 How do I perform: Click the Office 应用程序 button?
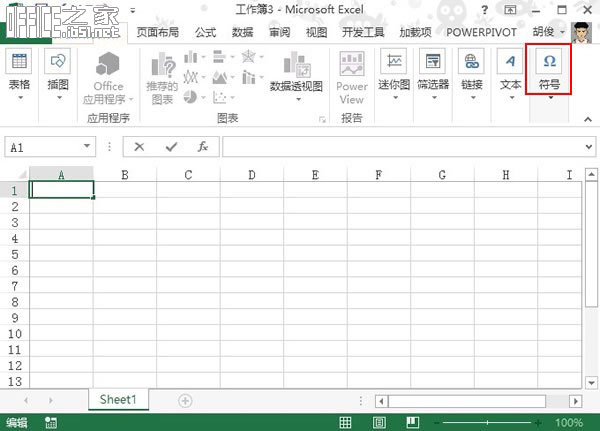pyautogui.click(x=108, y=78)
